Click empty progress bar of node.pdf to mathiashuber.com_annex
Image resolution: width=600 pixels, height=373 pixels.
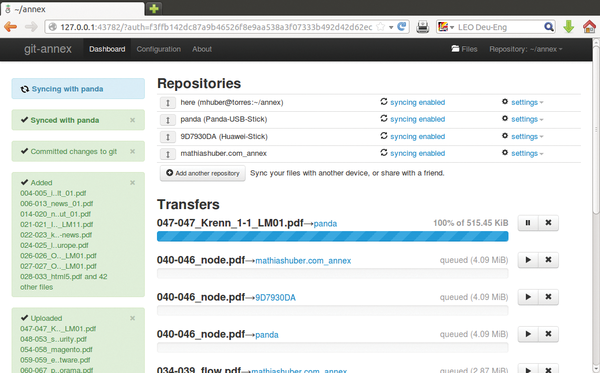(333, 274)
